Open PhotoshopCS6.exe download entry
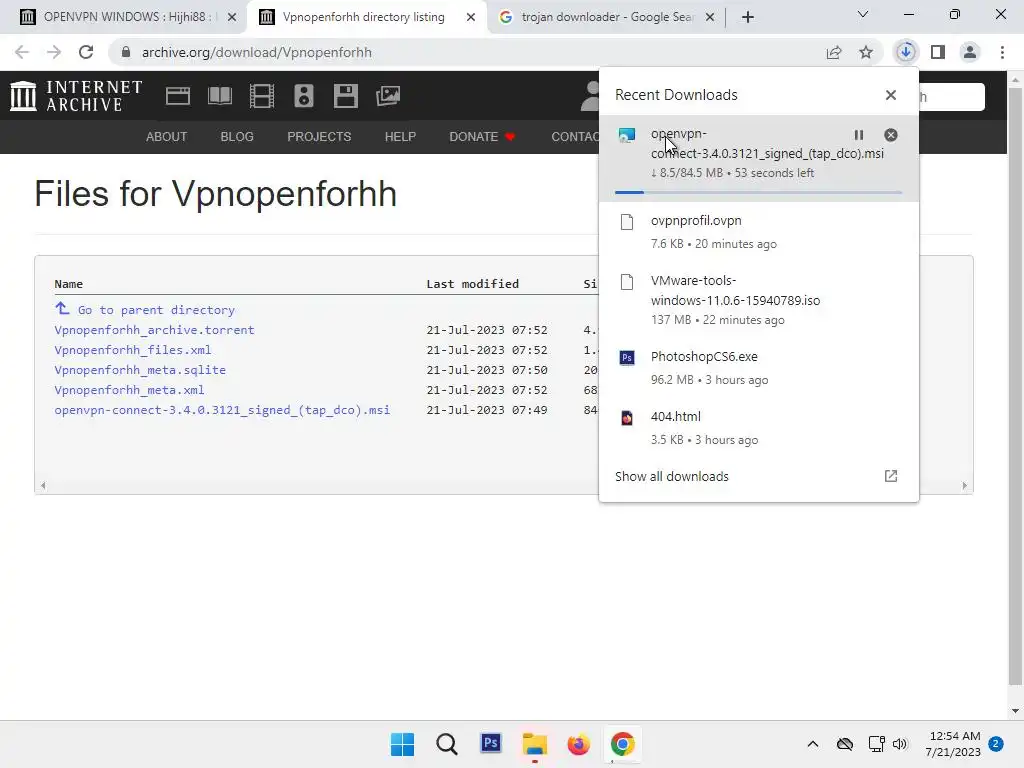The image size is (1024, 768). click(x=759, y=368)
